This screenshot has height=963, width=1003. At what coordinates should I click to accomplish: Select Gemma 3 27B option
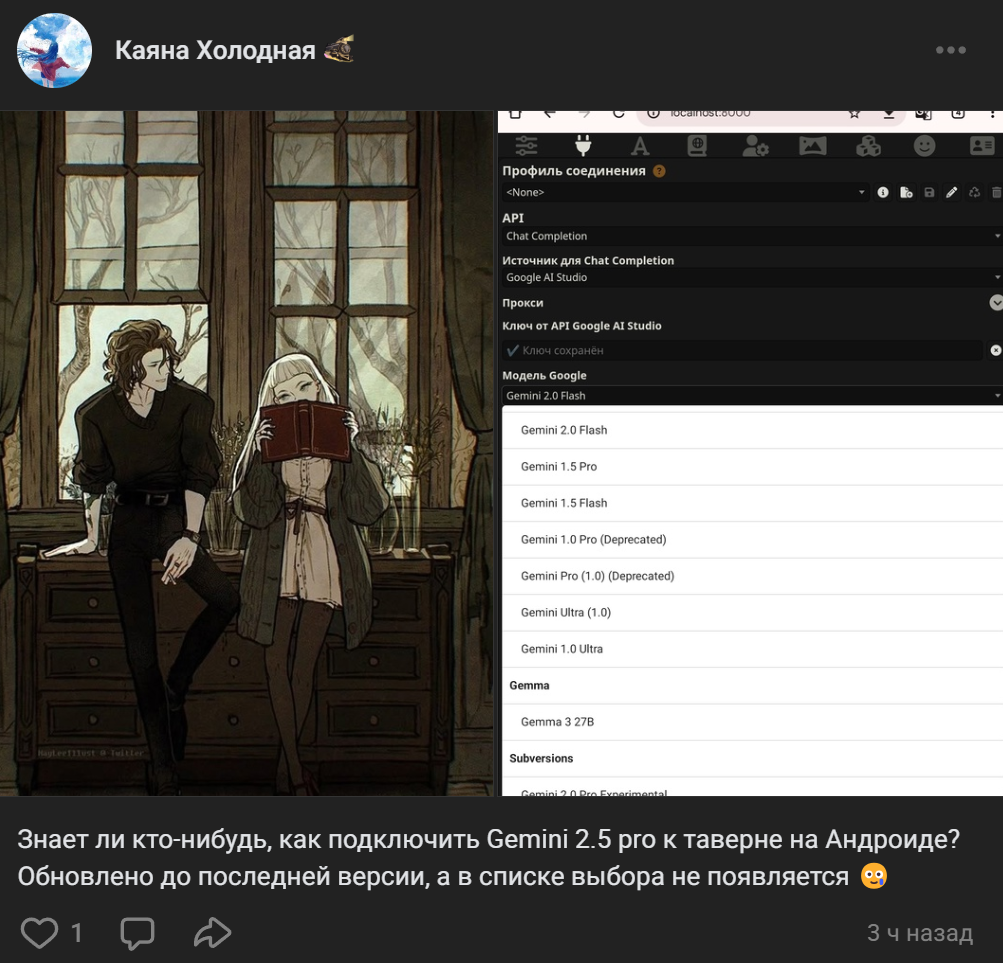(752, 722)
